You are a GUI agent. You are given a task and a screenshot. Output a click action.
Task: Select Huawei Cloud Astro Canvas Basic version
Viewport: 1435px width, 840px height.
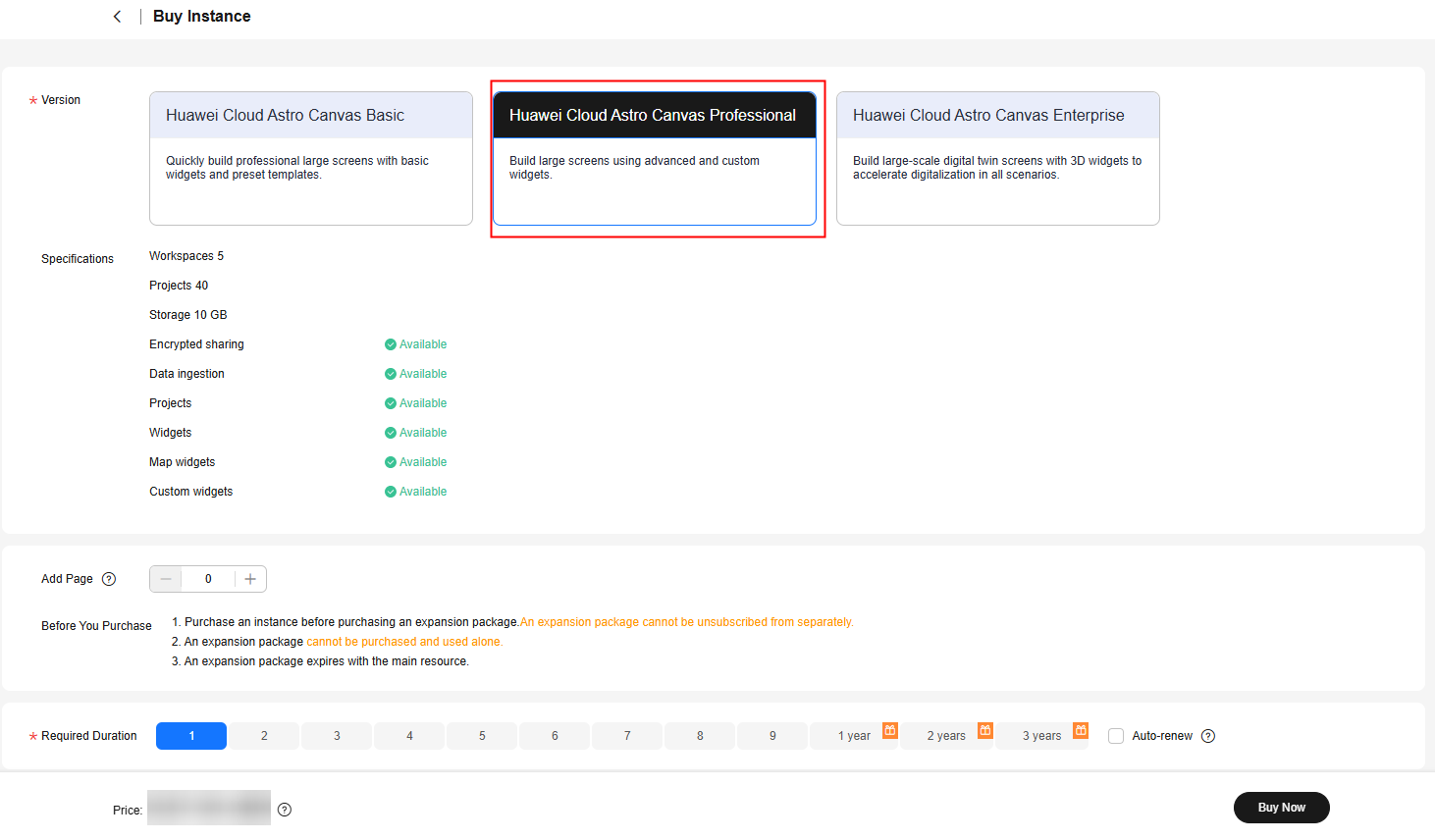click(311, 158)
